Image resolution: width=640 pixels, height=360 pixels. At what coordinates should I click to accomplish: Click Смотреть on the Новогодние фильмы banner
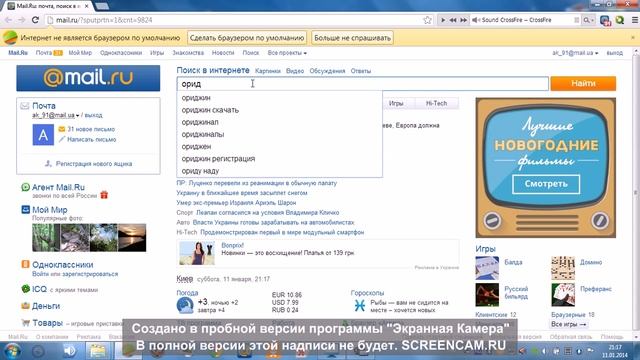[x=546, y=184]
